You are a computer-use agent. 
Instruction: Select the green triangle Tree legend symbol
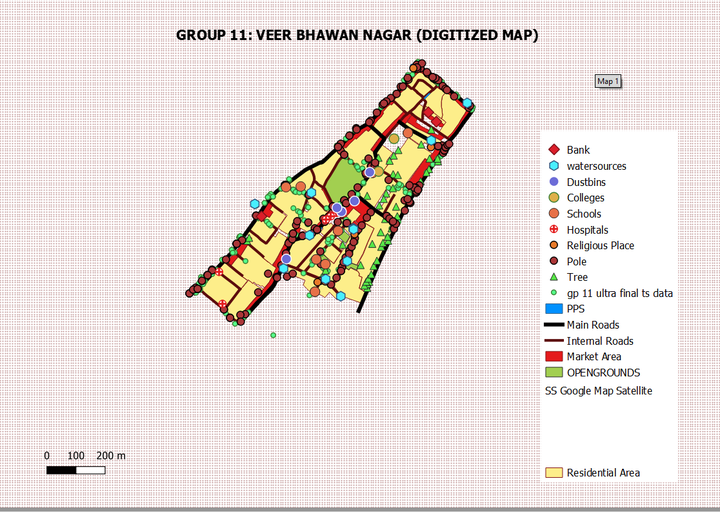(553, 277)
